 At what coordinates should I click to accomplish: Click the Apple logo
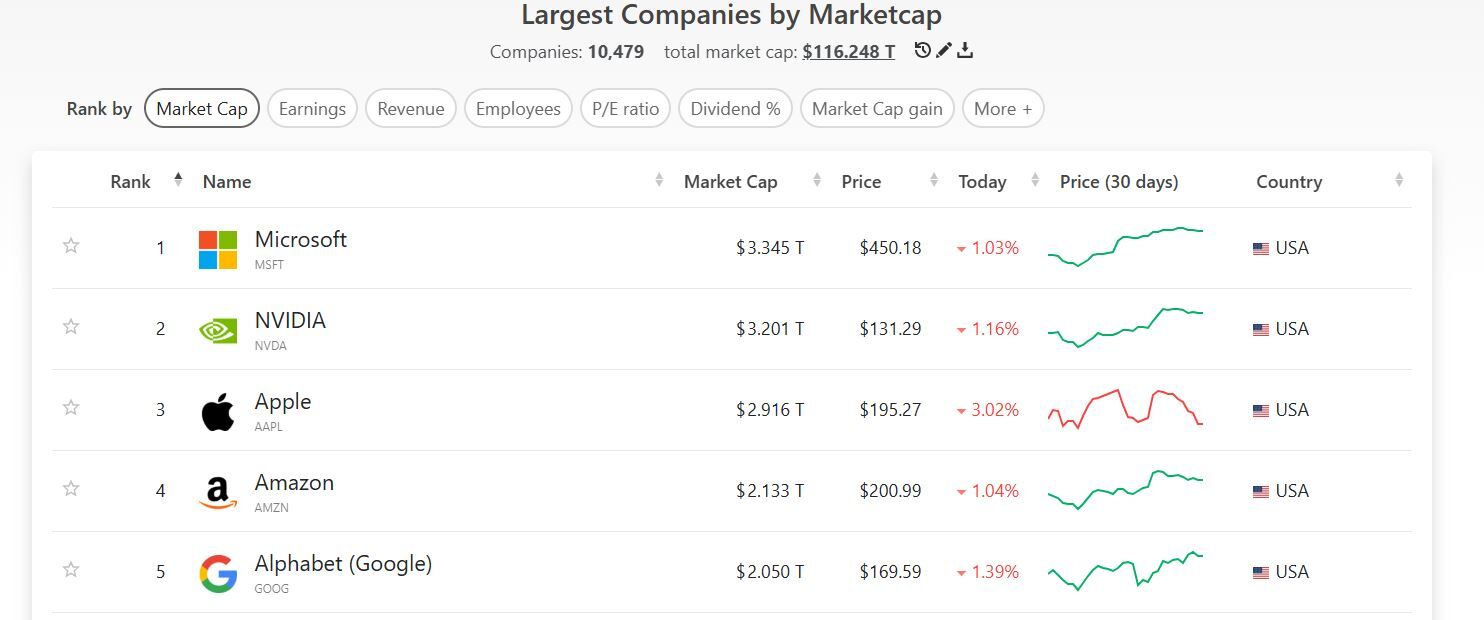pos(218,411)
